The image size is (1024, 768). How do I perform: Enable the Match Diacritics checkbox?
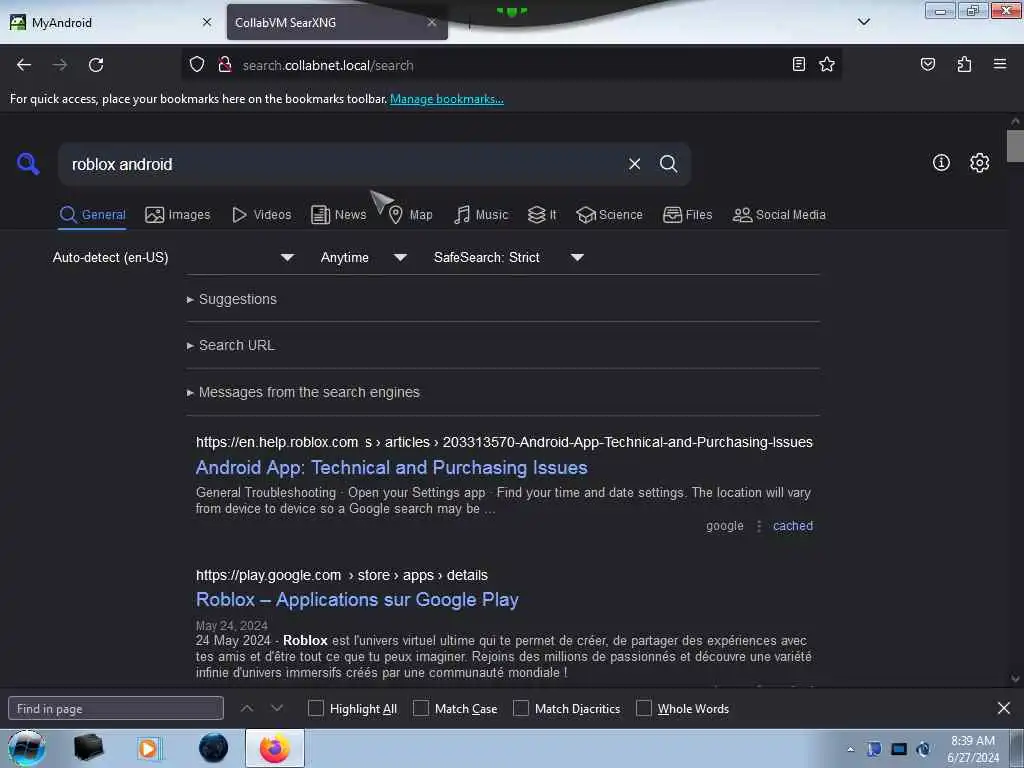(x=520, y=708)
